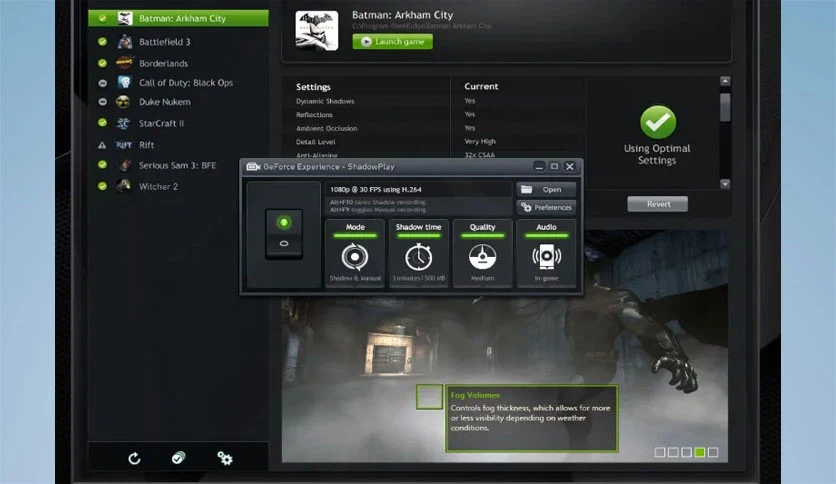
Task: Click the Call of Duty game icon
Action: point(124,82)
